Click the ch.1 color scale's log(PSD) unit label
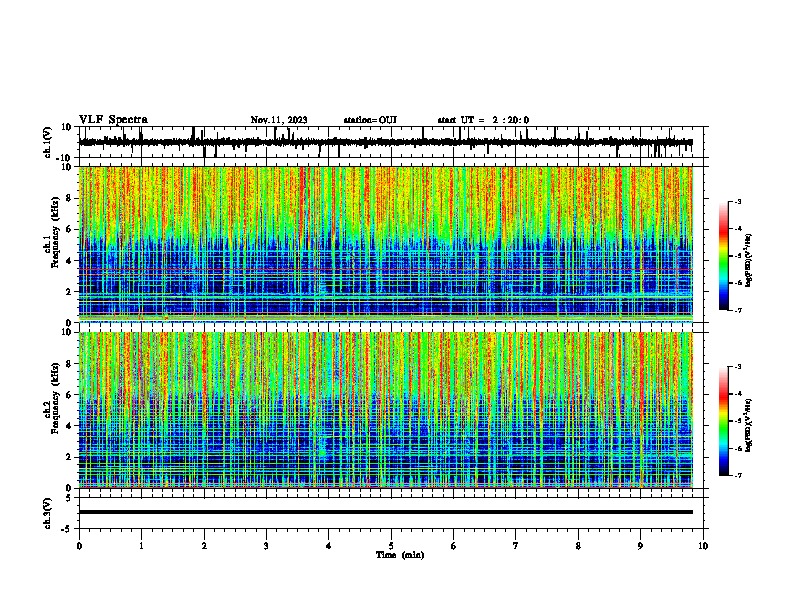Viewport: 792px width, 612px height. (x=749, y=261)
